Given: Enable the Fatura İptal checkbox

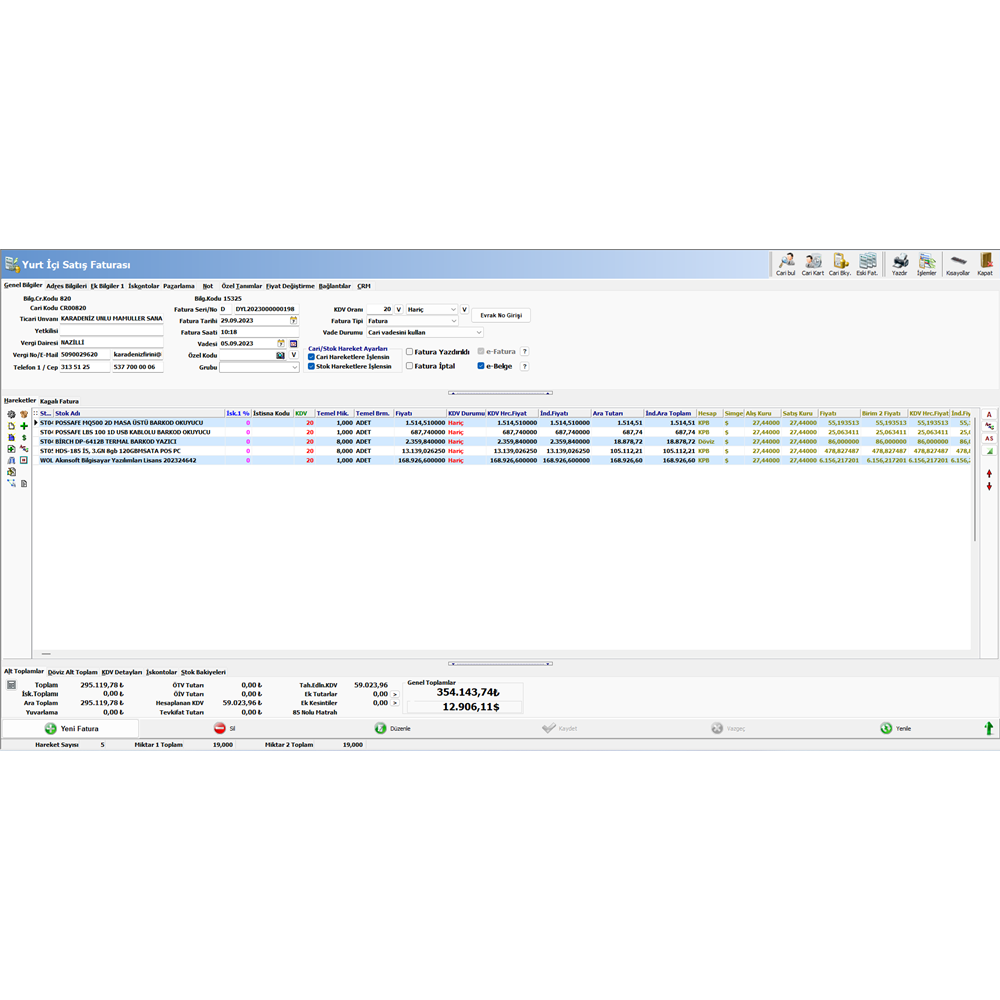Looking at the screenshot, I should tap(410, 366).
